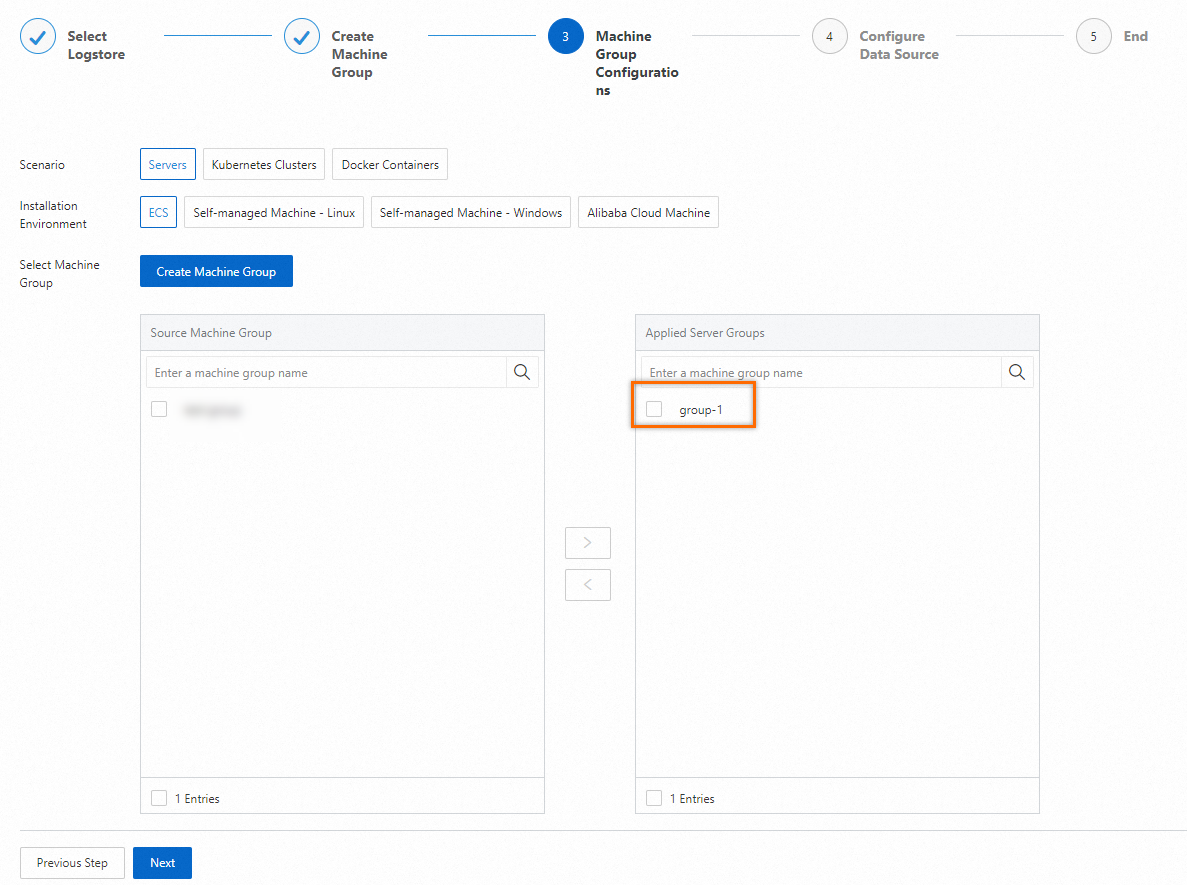The image size is (1187, 885).
Task: Select all entries in Applied Server Groups
Action: [x=654, y=798]
